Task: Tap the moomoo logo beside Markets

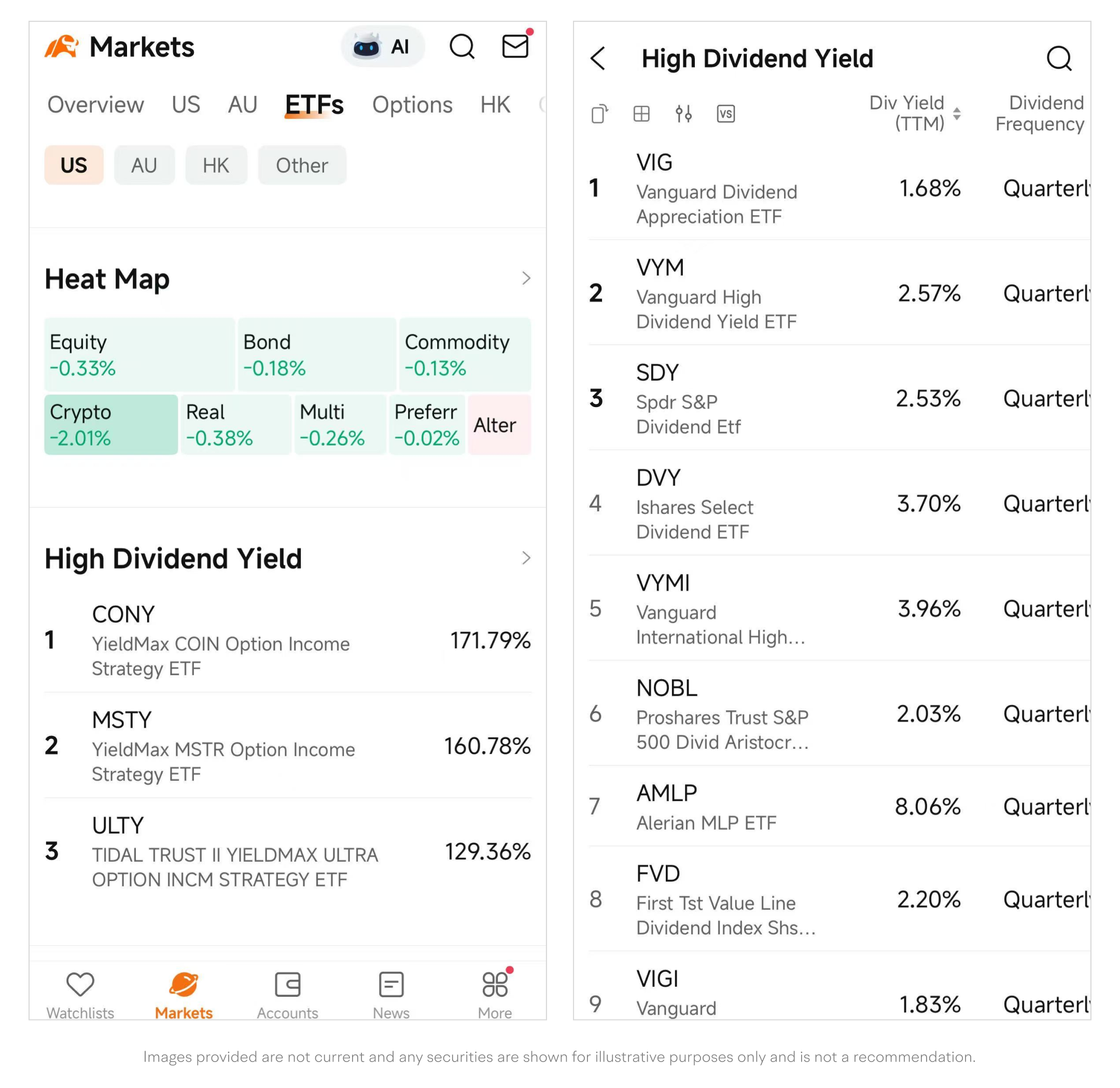Action: pos(61,47)
